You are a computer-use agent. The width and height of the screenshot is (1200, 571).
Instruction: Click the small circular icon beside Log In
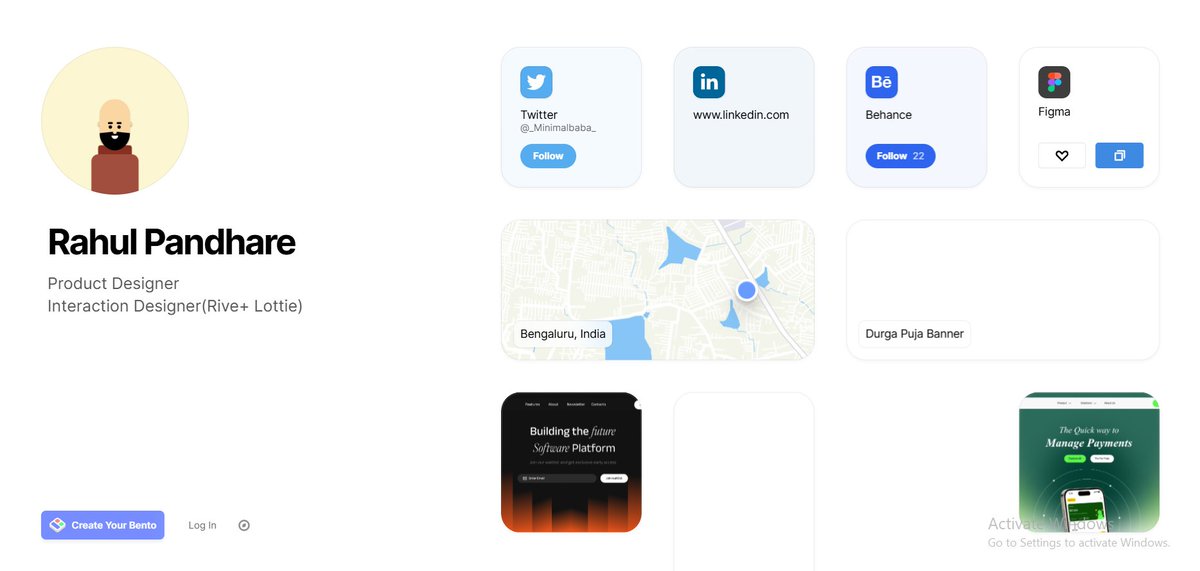244,525
